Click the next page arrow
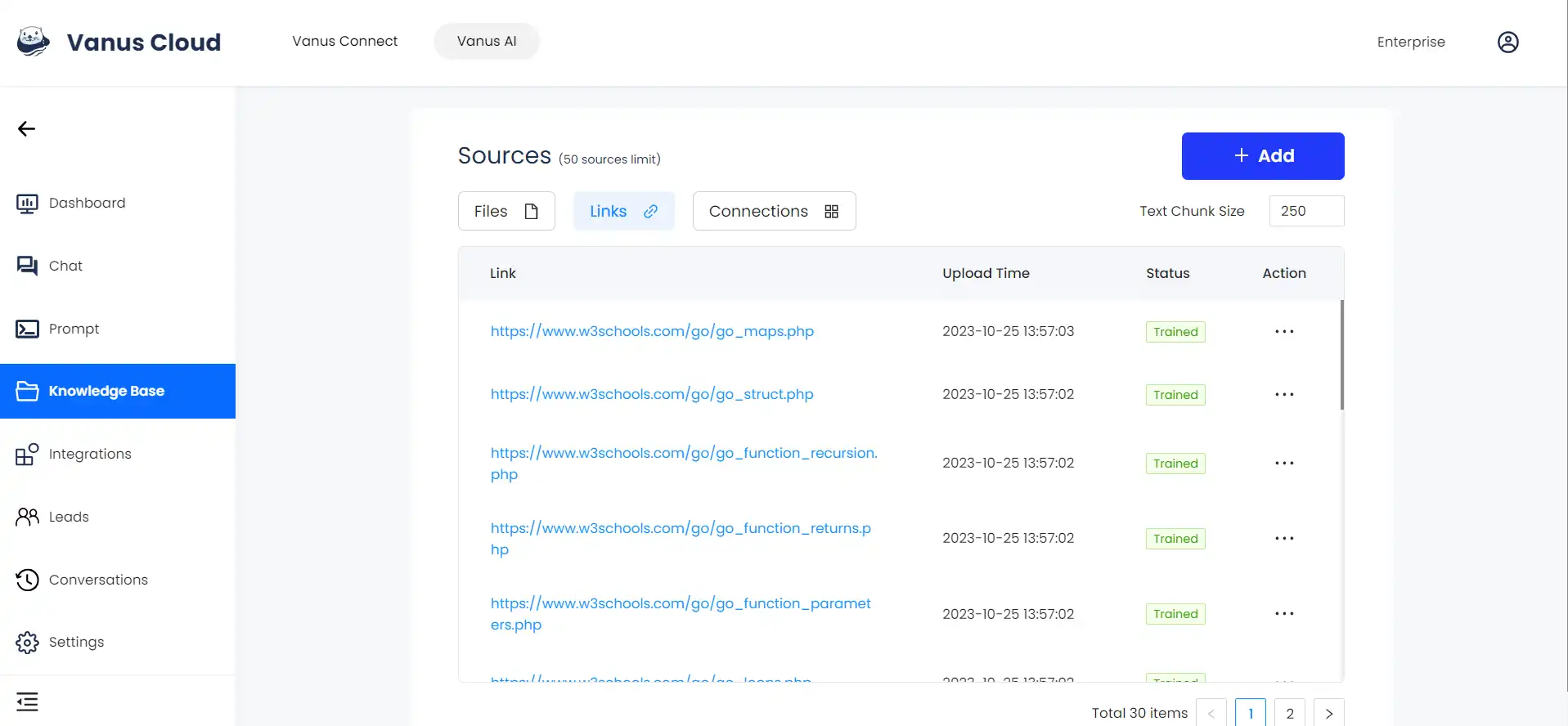 pyautogui.click(x=1329, y=713)
